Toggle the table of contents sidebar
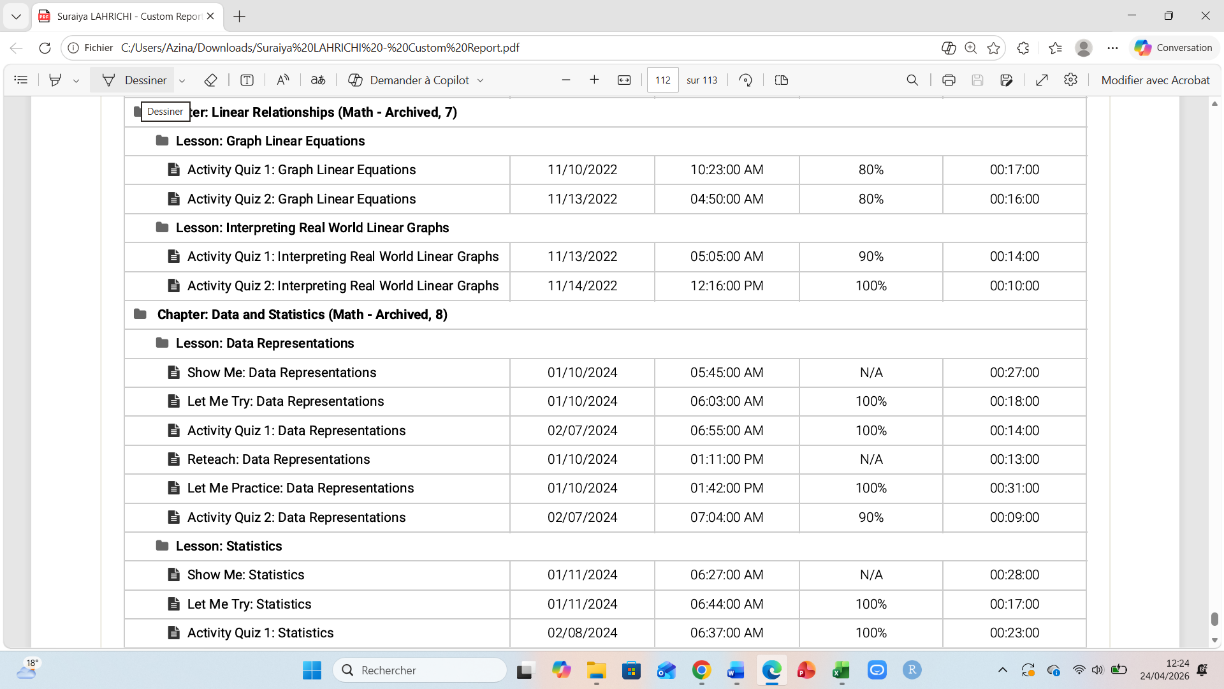This screenshot has width=1224, height=689. (21, 80)
